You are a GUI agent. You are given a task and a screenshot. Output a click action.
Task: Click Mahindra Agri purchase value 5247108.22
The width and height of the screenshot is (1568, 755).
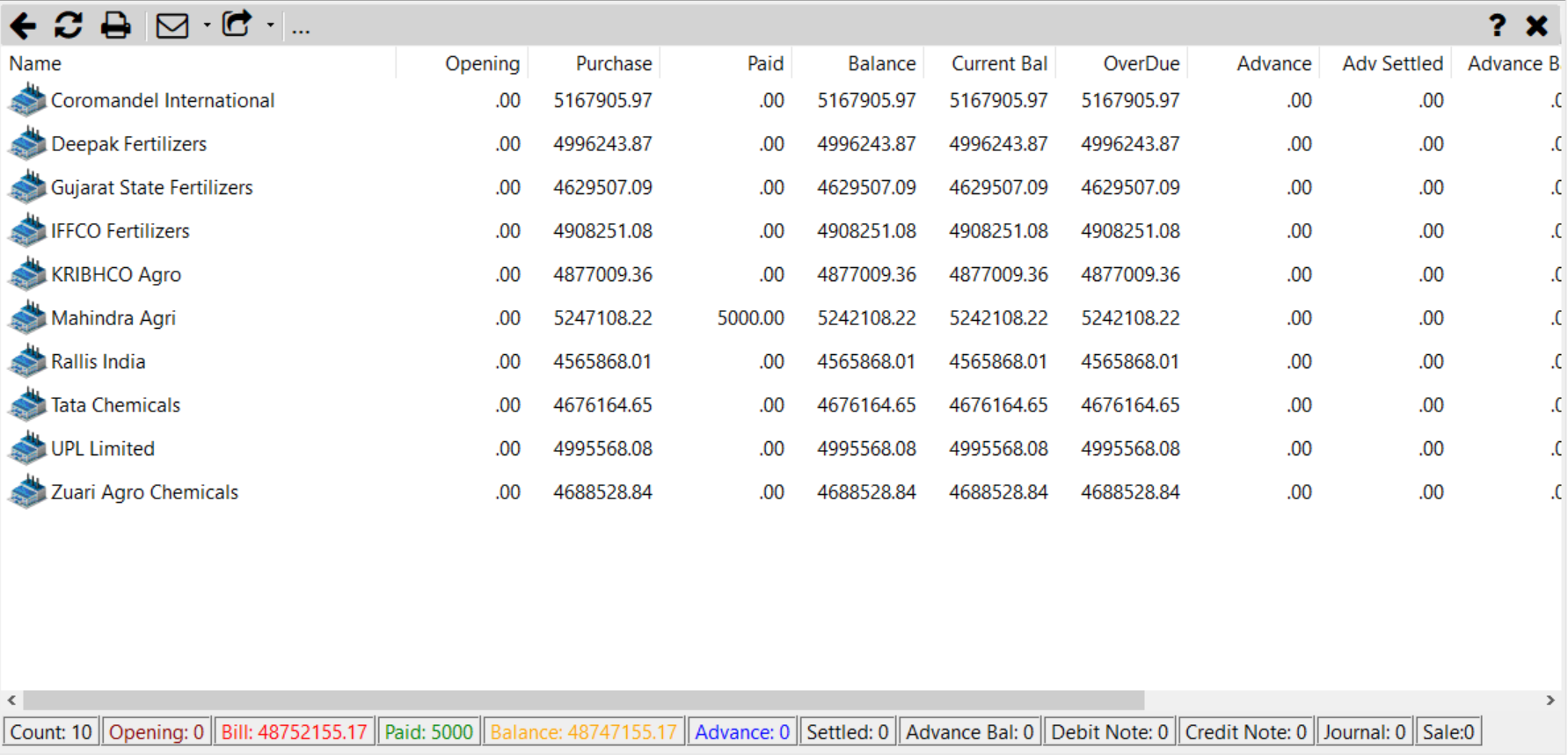[x=602, y=317]
